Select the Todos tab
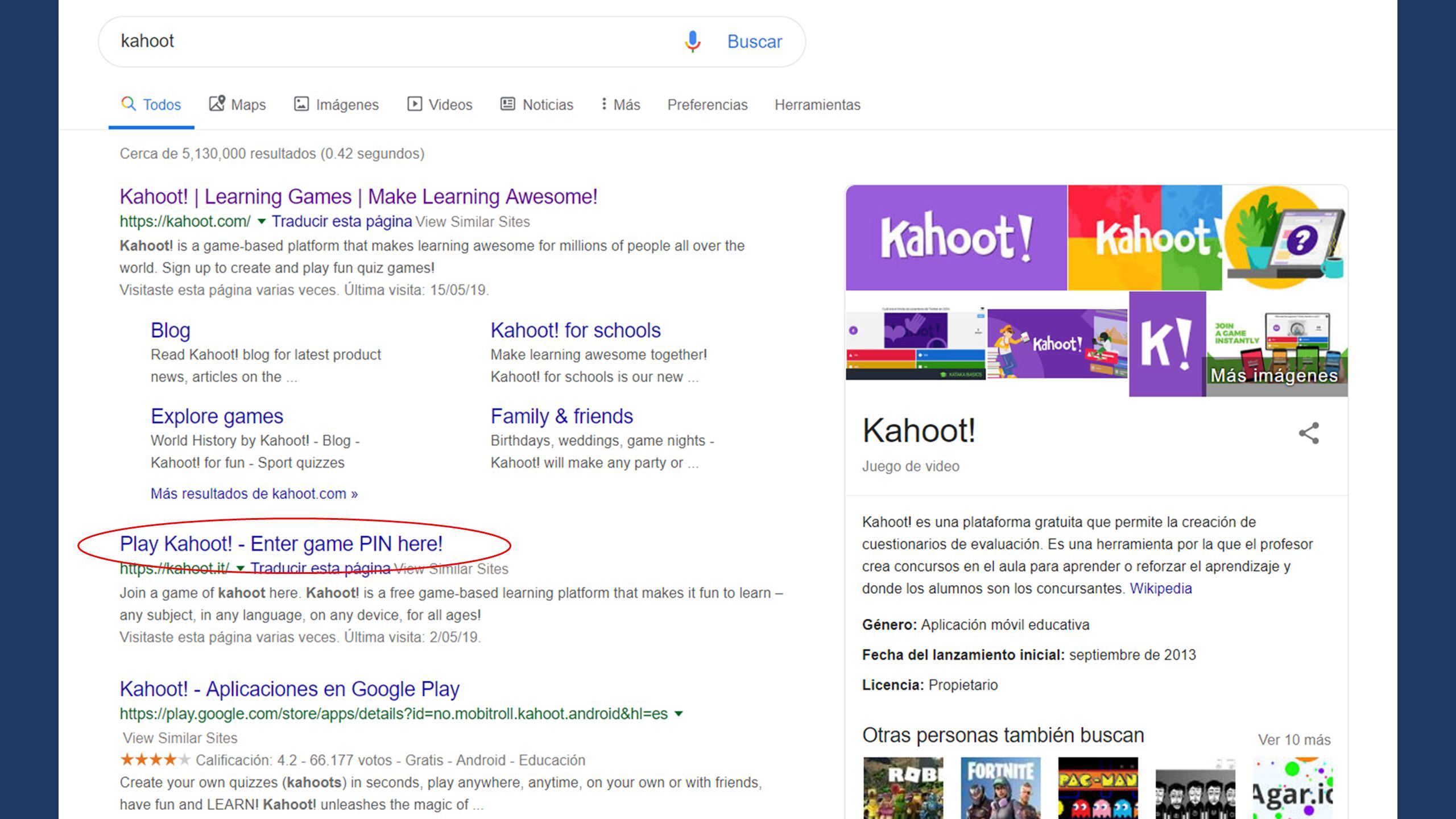The height and width of the screenshot is (819, 1456). (x=151, y=105)
